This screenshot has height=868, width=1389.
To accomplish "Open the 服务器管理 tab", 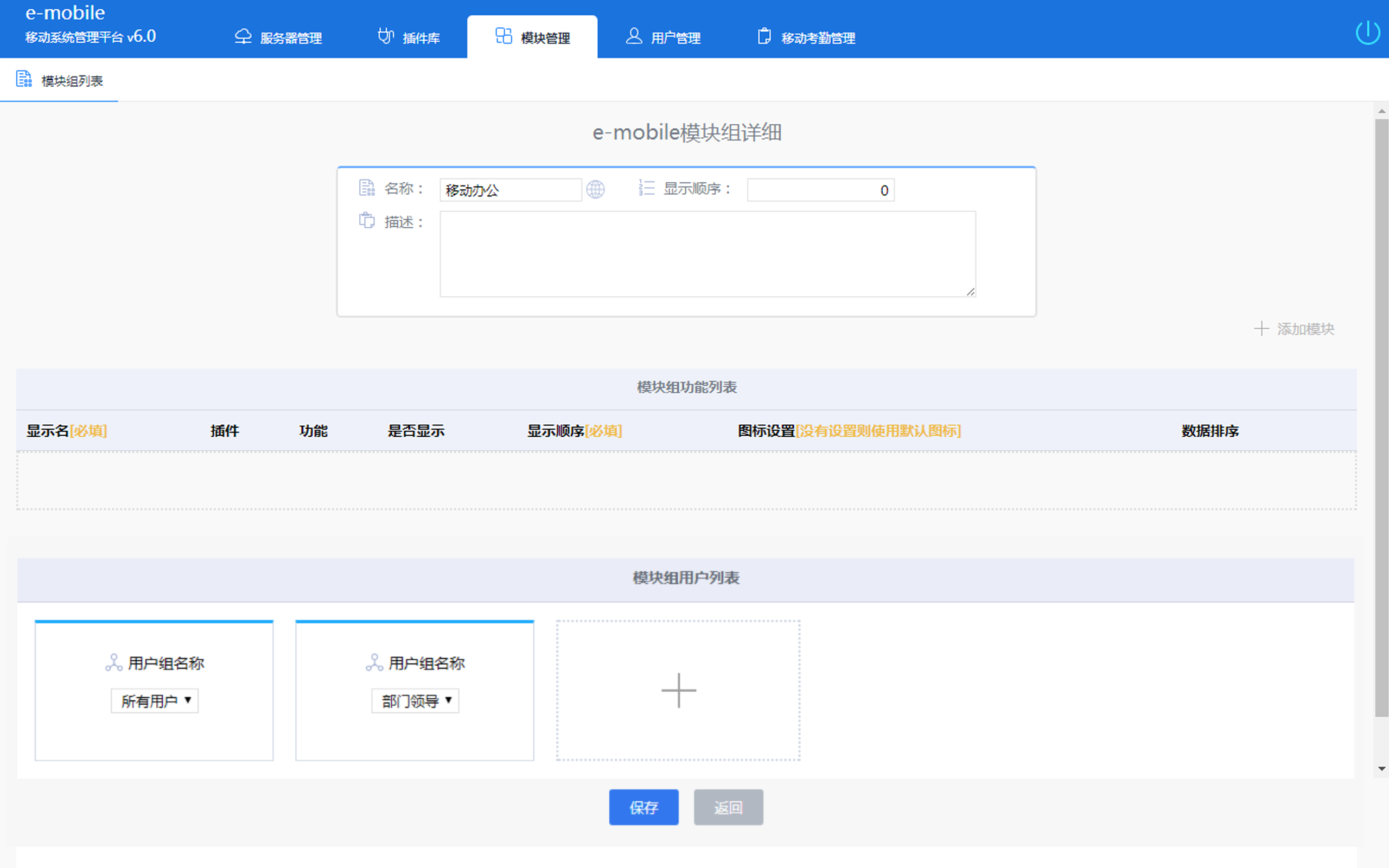I will 278,37.
